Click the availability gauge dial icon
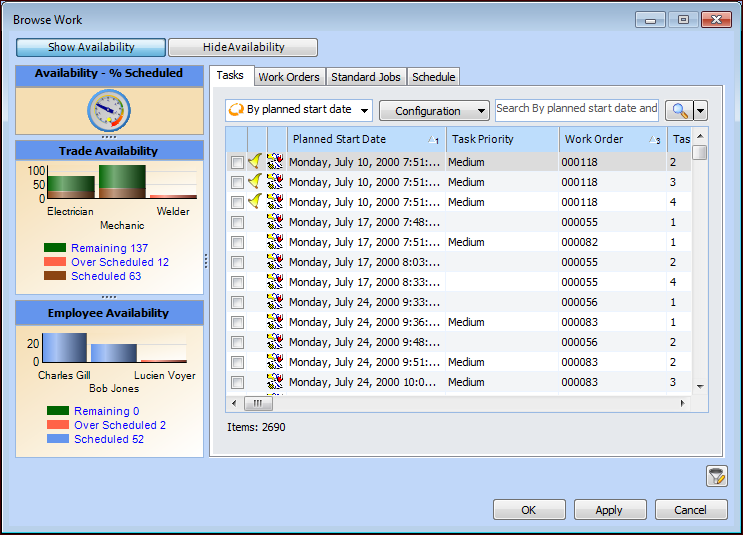The height and width of the screenshot is (535, 743). 109,111
